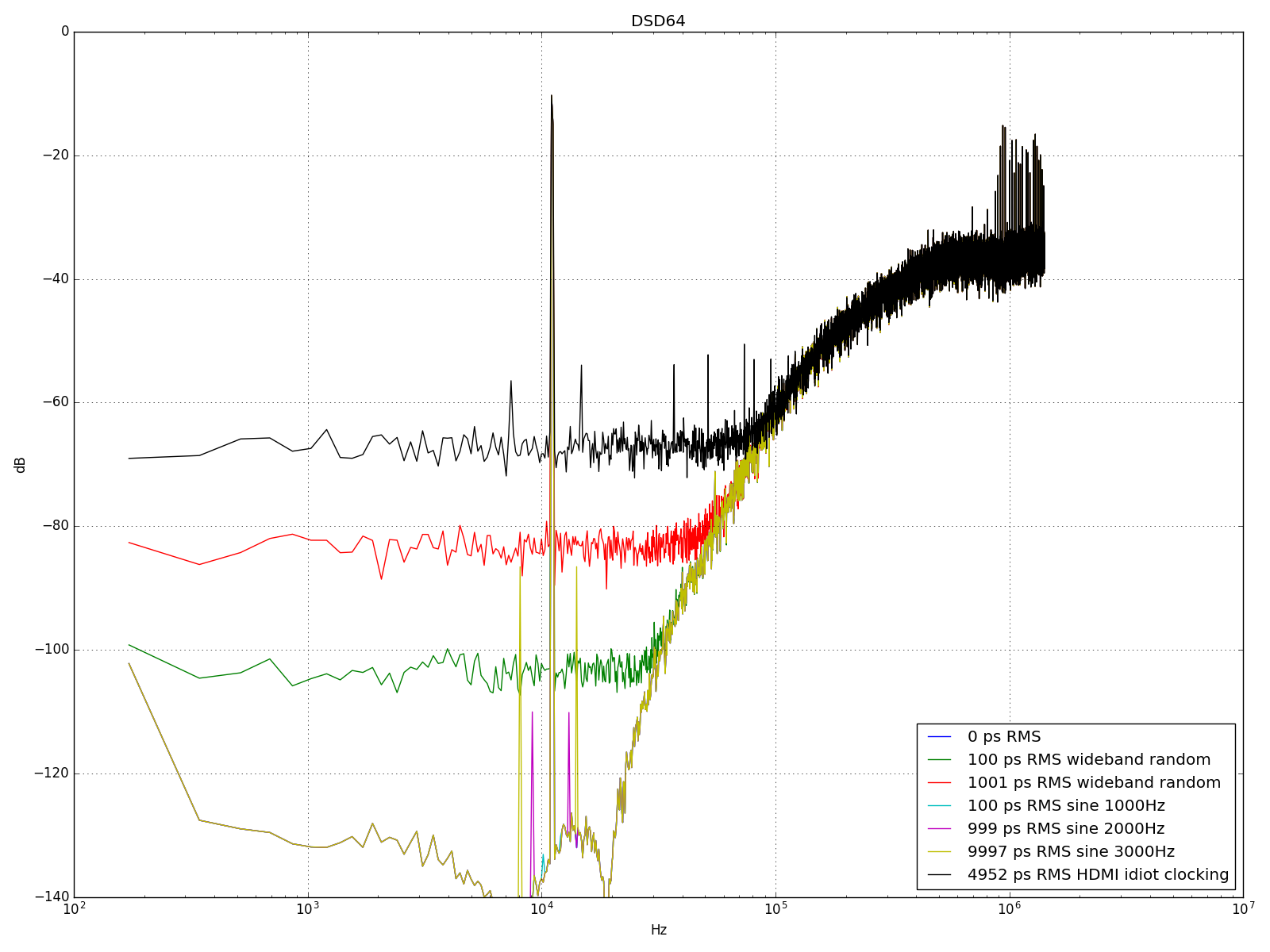Click the blue line swatch for 0 ps RMS
This screenshot has width=1270, height=952.
pos(939,737)
